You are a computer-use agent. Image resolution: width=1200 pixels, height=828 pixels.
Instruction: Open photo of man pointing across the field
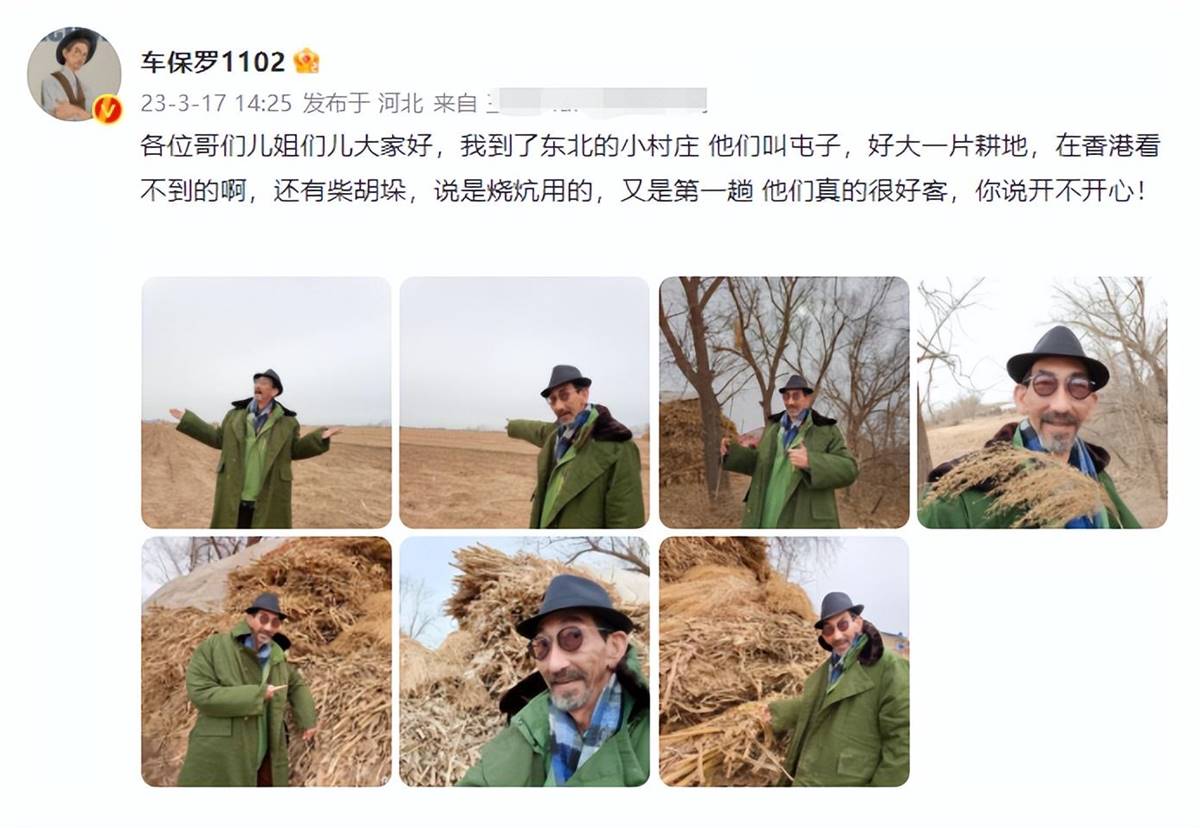525,402
